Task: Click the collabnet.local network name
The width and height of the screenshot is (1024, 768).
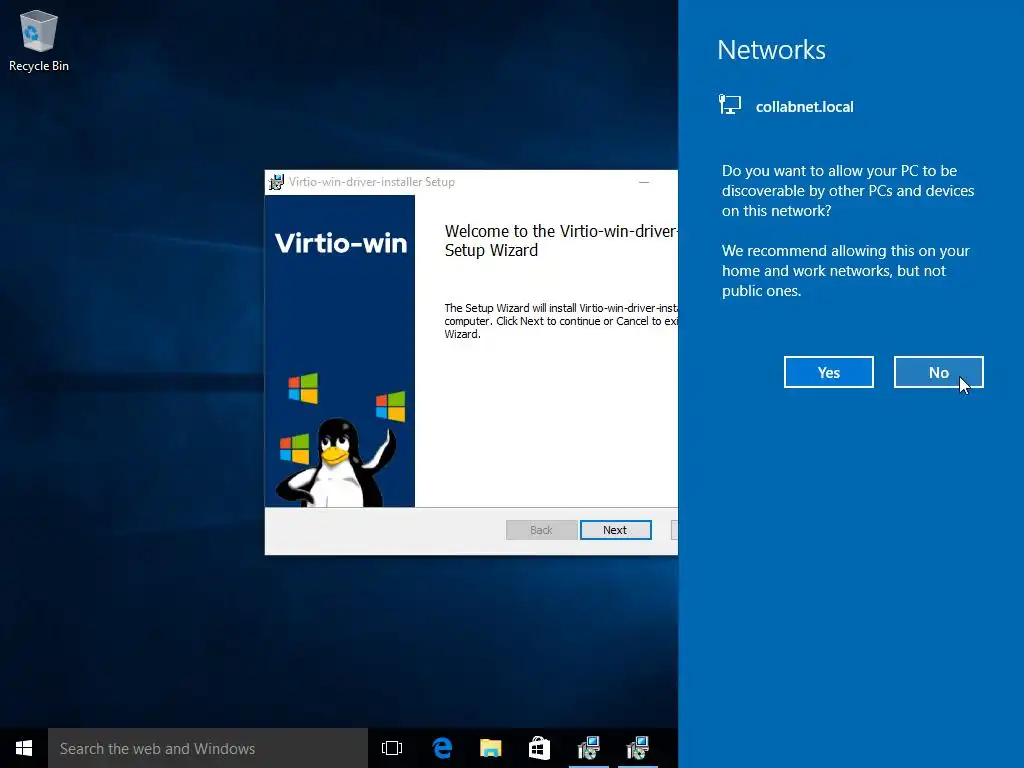Action: [x=805, y=106]
